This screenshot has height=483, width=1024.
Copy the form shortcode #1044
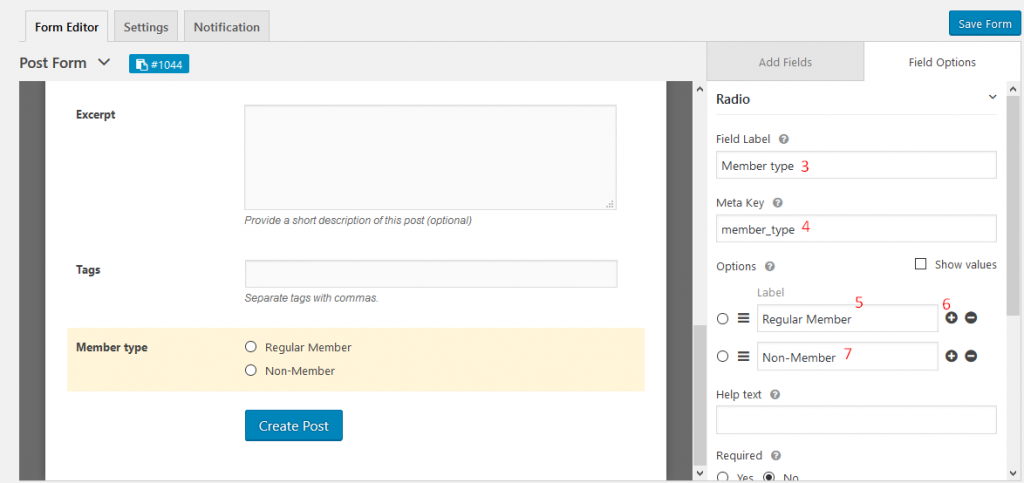[159, 64]
